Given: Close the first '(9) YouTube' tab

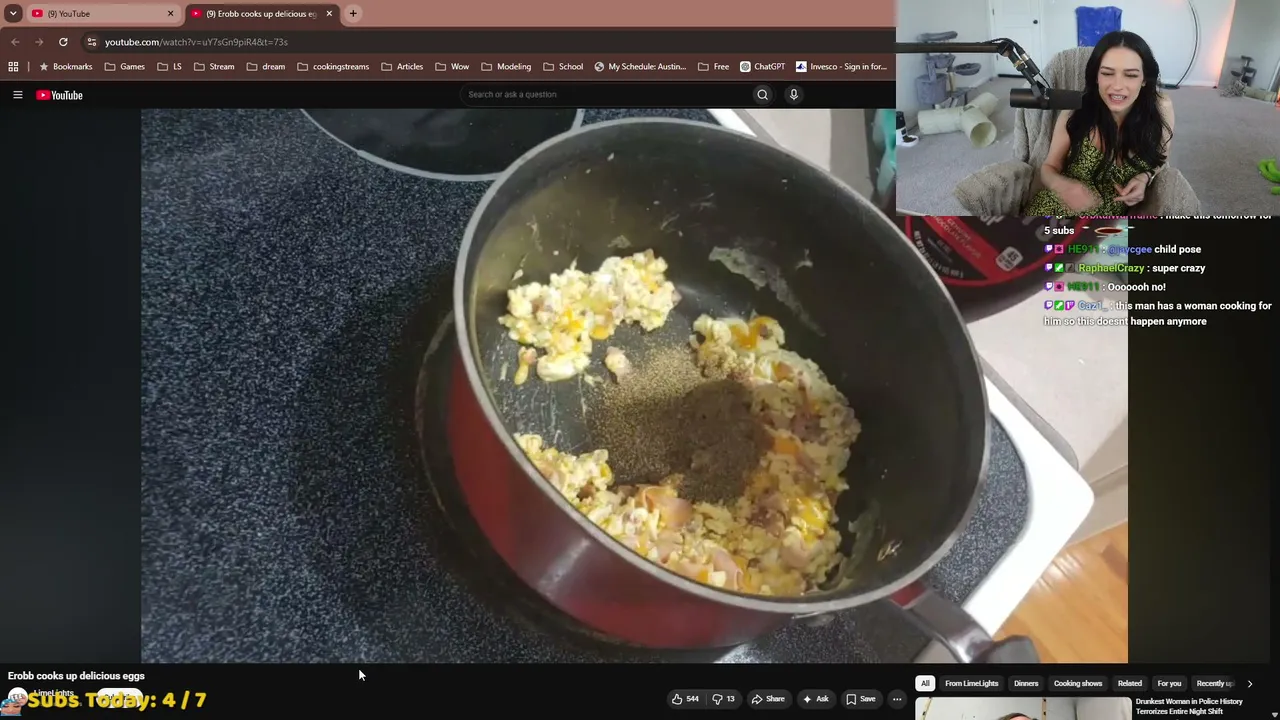Looking at the screenshot, I should [170, 14].
